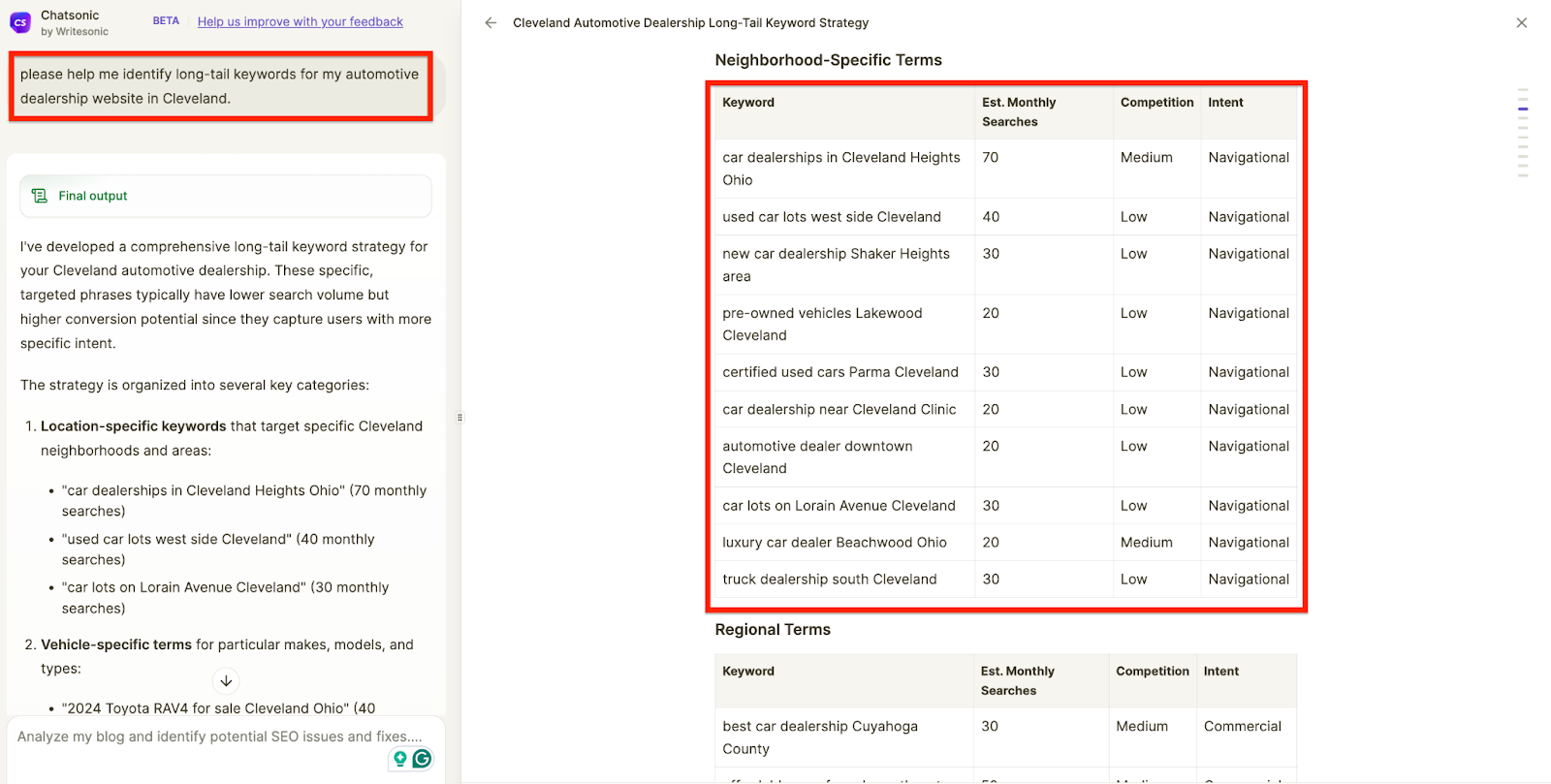The height and width of the screenshot is (784, 1551).
Task: Click the panel divider drag handle
Action: [459, 418]
